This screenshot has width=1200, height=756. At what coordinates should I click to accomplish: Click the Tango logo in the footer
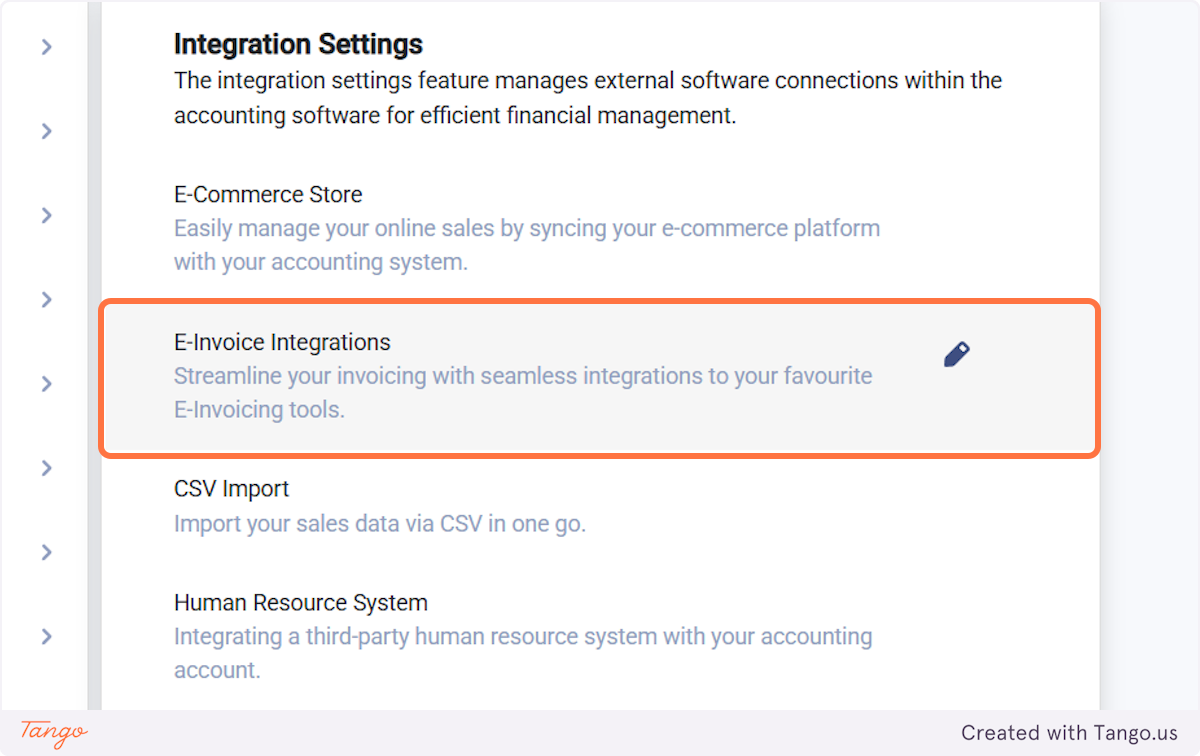tap(54, 732)
